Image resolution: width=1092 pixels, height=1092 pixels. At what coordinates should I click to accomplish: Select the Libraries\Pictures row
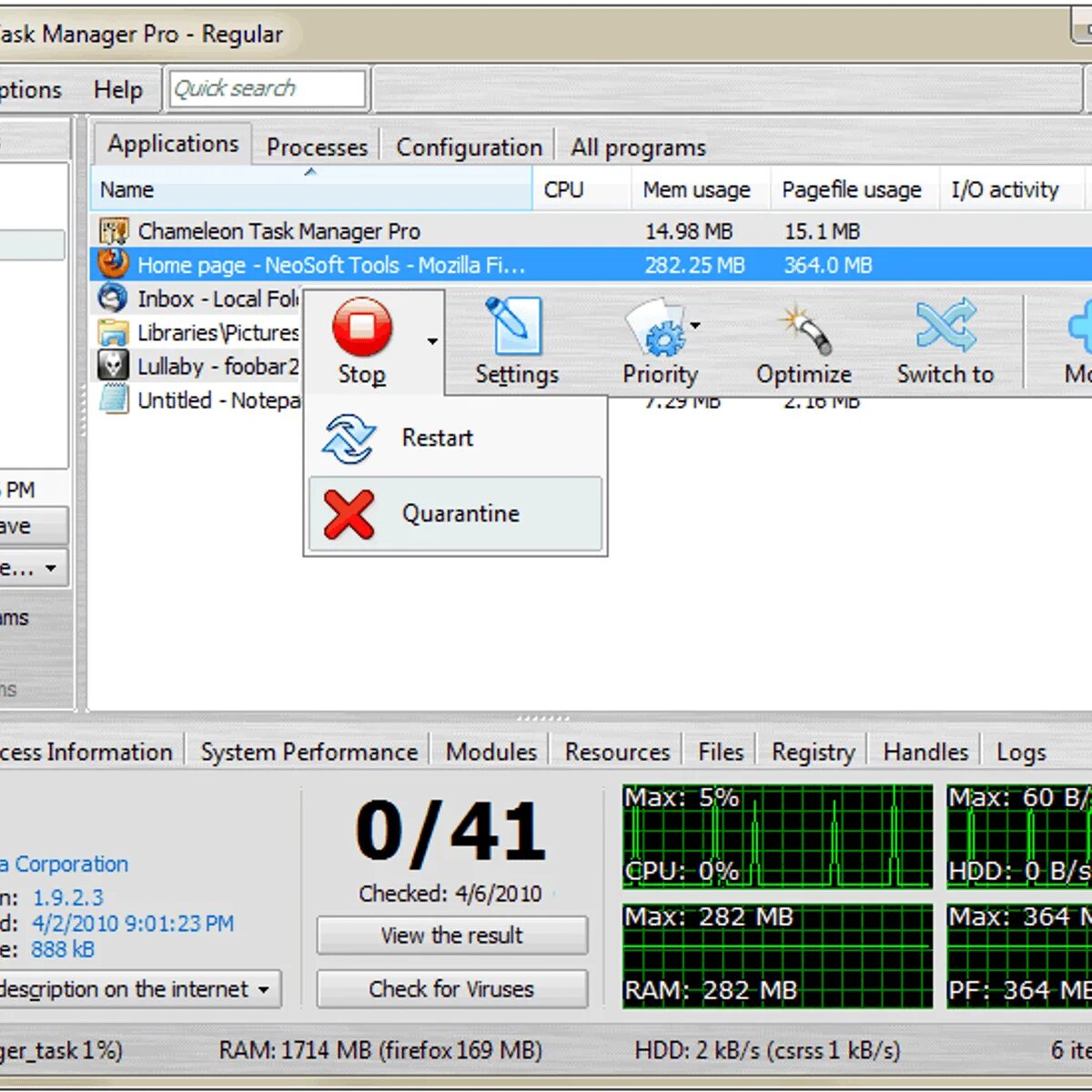[197, 332]
